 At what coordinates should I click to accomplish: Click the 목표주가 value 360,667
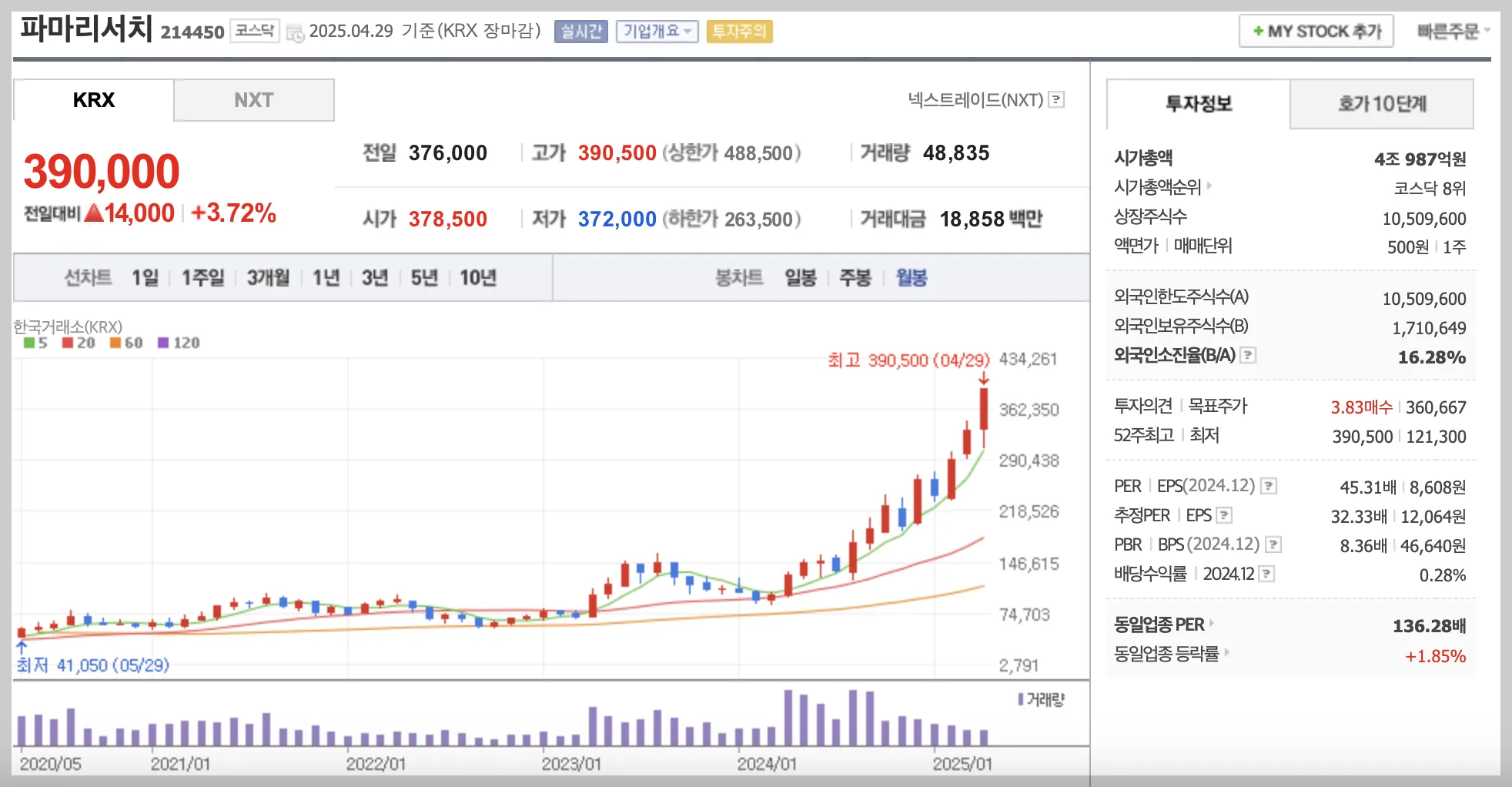point(1436,407)
